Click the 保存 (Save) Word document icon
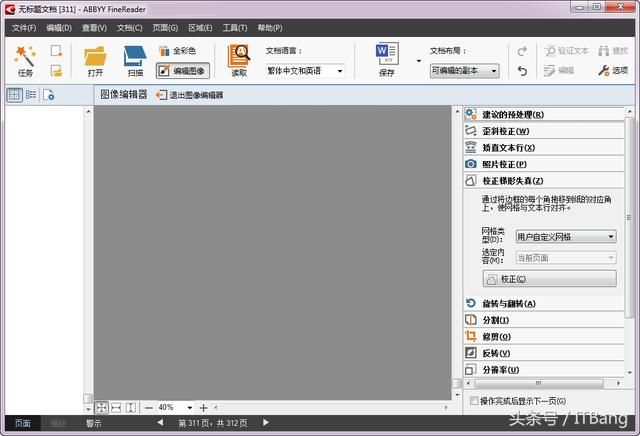Viewport: 640px width, 436px height. pos(387,60)
